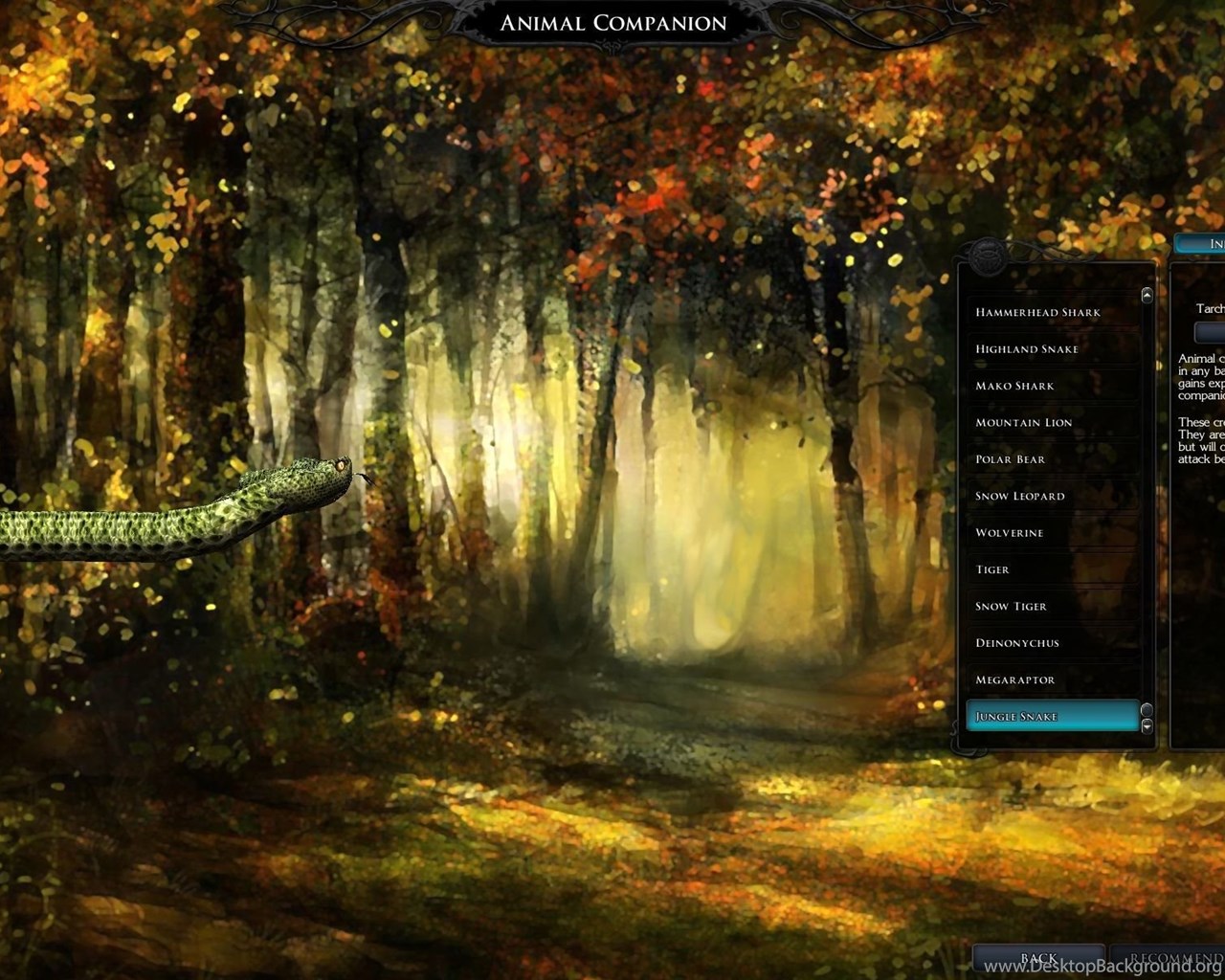The image size is (1225, 980).
Task: Go to the previous screen with Back
Action: pos(1038,959)
